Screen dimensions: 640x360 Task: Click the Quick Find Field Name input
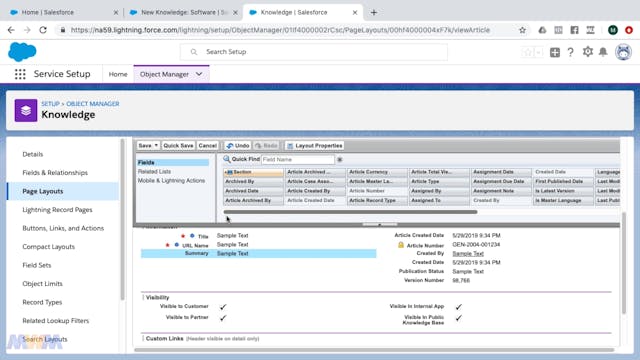(x=298, y=160)
